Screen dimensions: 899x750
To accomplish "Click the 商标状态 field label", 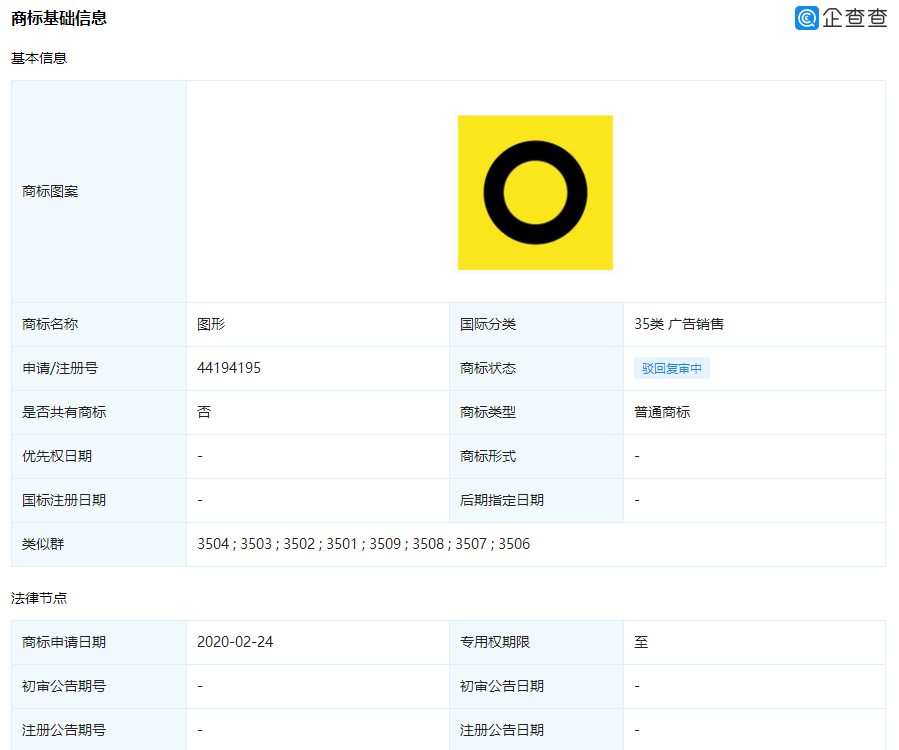I will click(488, 368).
